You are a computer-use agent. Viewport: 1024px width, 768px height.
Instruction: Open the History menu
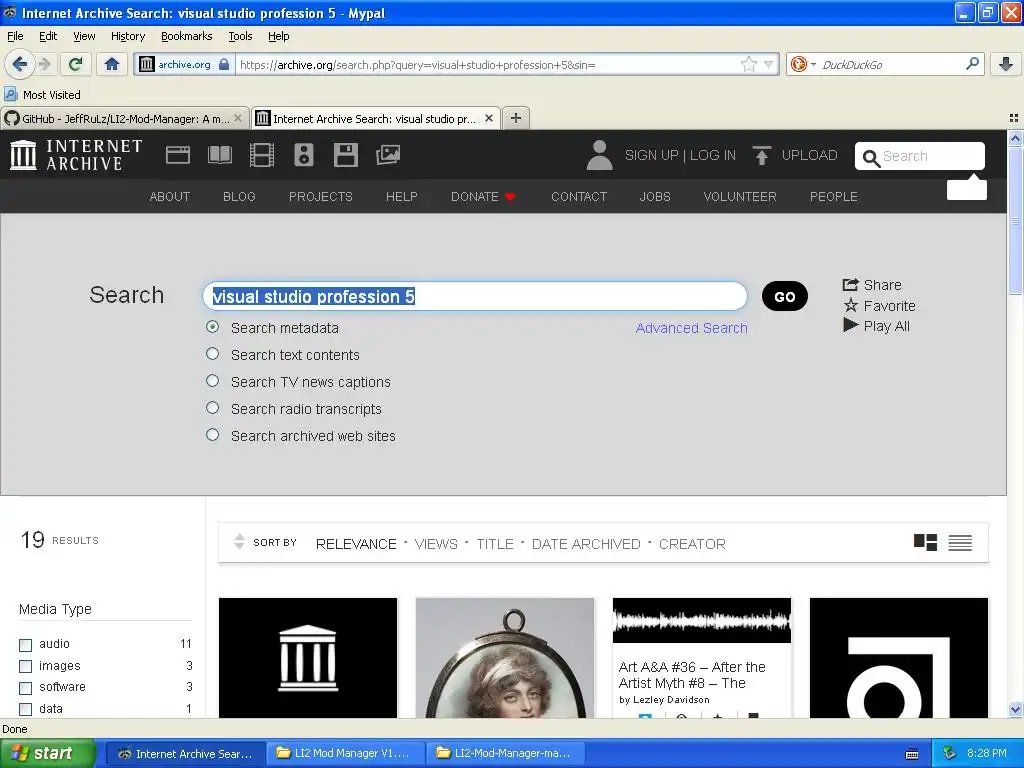(x=127, y=36)
